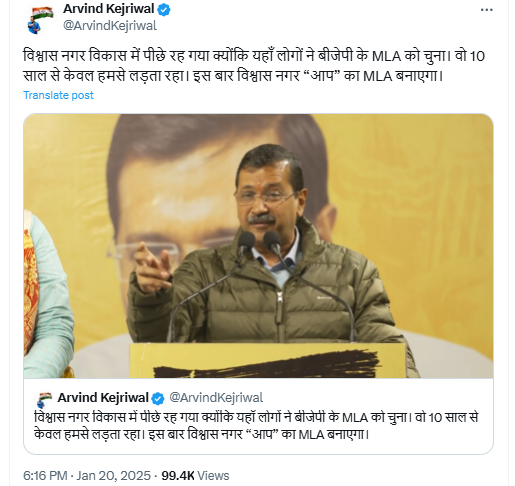Click the verified badge in quoted post

pyautogui.click(x=158, y=398)
